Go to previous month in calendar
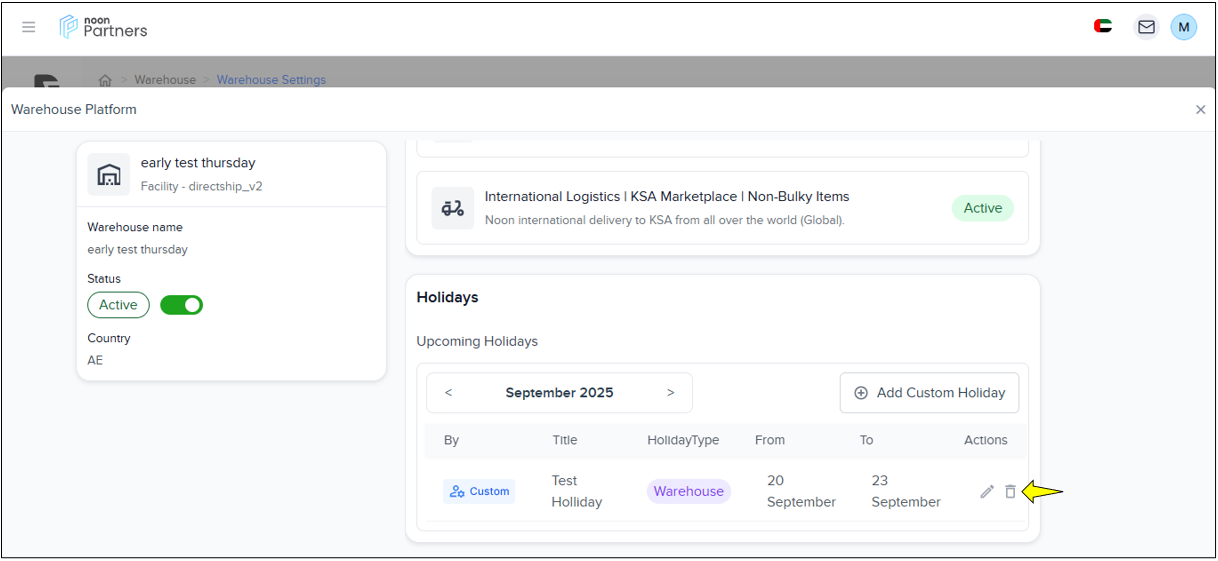Image resolution: width=1218 pixels, height=561 pixels. pyautogui.click(x=448, y=393)
